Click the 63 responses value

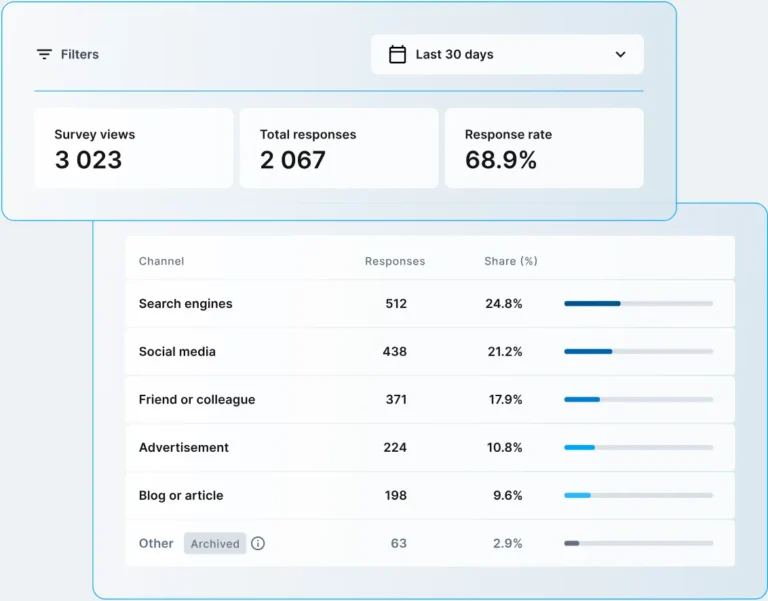pyautogui.click(x=399, y=543)
